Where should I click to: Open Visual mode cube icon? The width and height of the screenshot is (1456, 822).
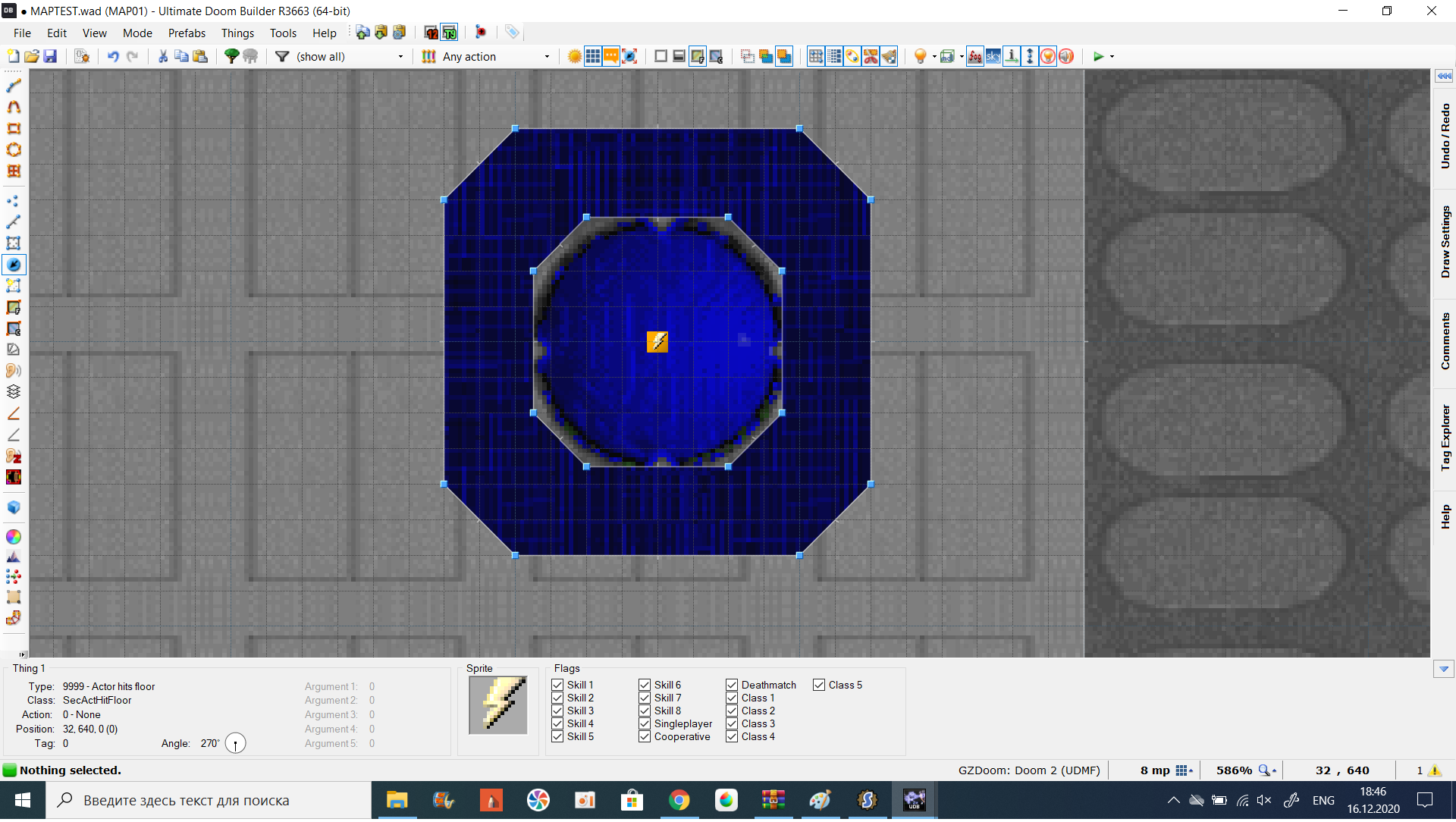[x=14, y=507]
